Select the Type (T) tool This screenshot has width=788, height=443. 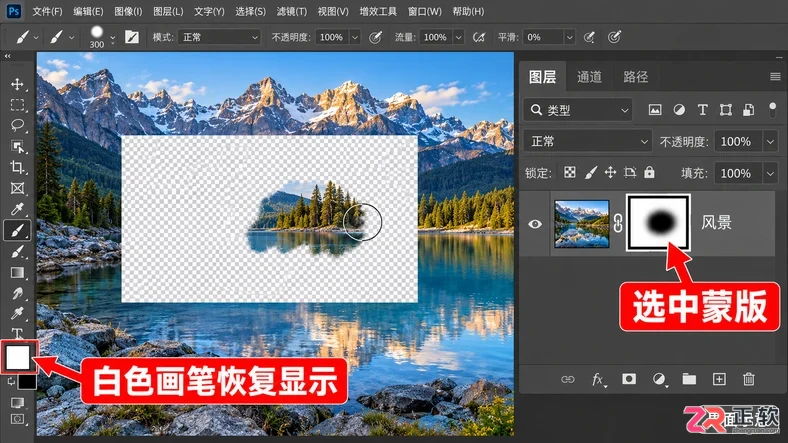coord(17,333)
